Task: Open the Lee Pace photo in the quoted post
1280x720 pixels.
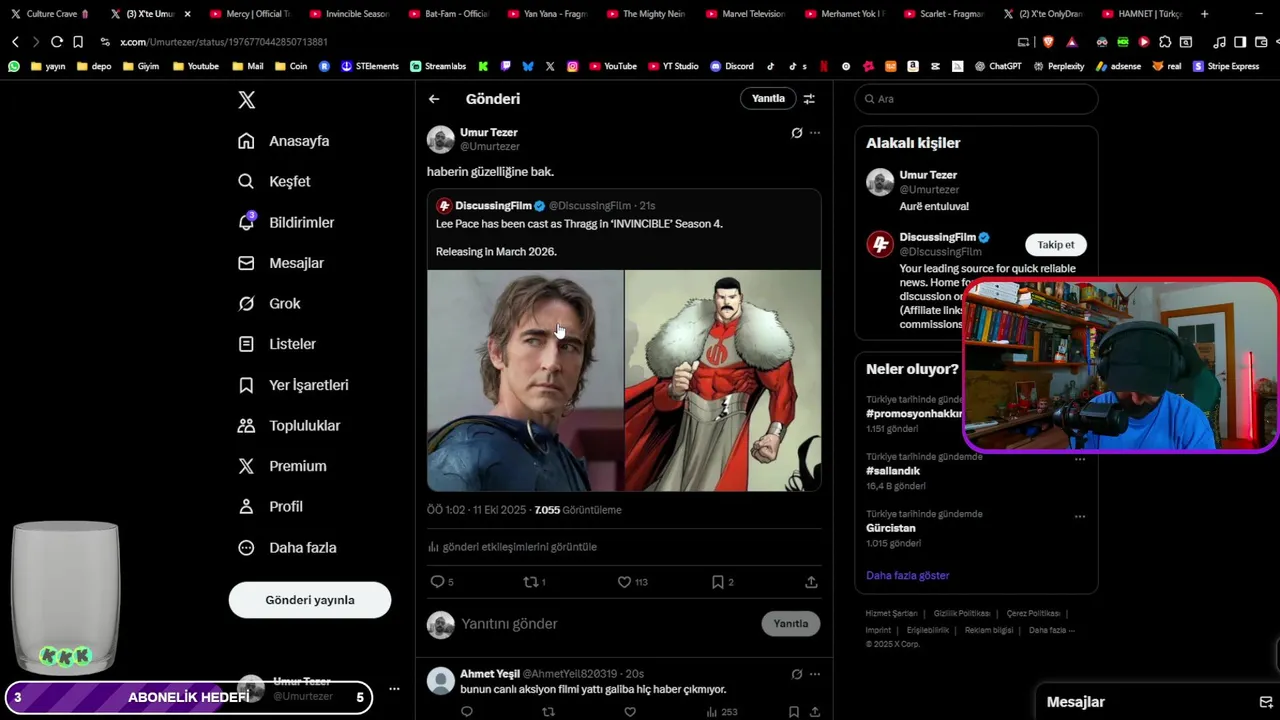Action: [x=525, y=380]
